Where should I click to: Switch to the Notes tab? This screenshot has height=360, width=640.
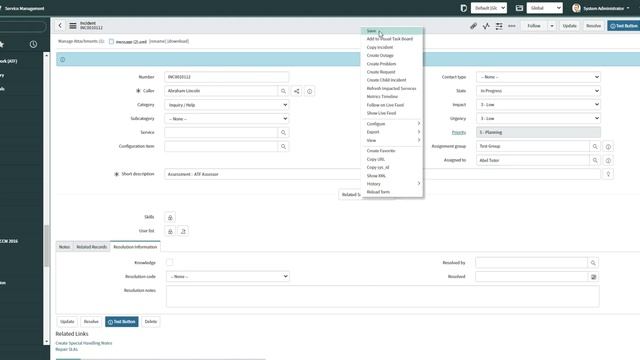coord(64,247)
